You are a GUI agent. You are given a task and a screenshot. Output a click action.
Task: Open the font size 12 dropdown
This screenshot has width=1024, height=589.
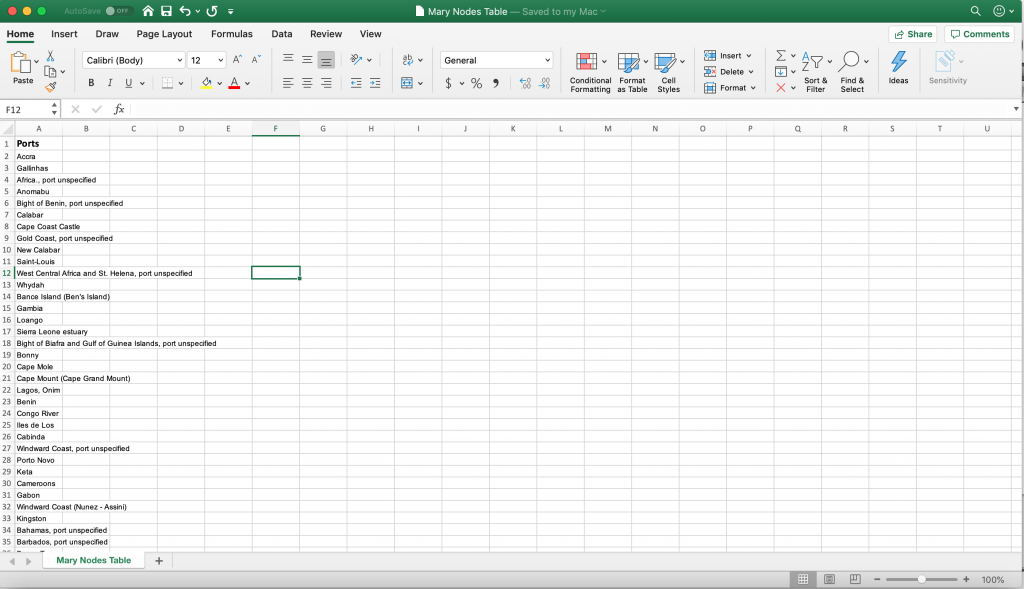click(x=220, y=61)
